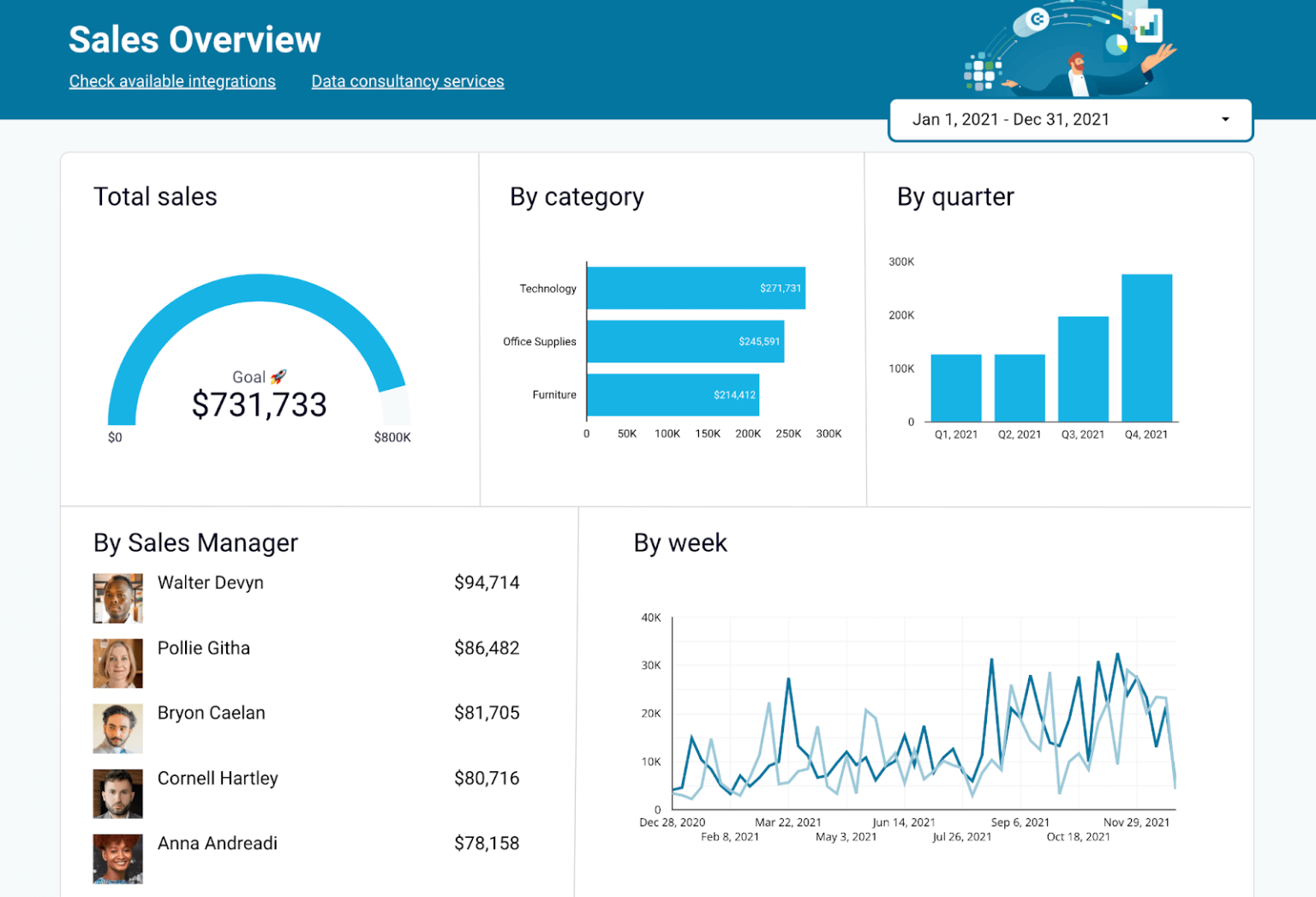Click the rocket icon next to Goal

click(277, 376)
